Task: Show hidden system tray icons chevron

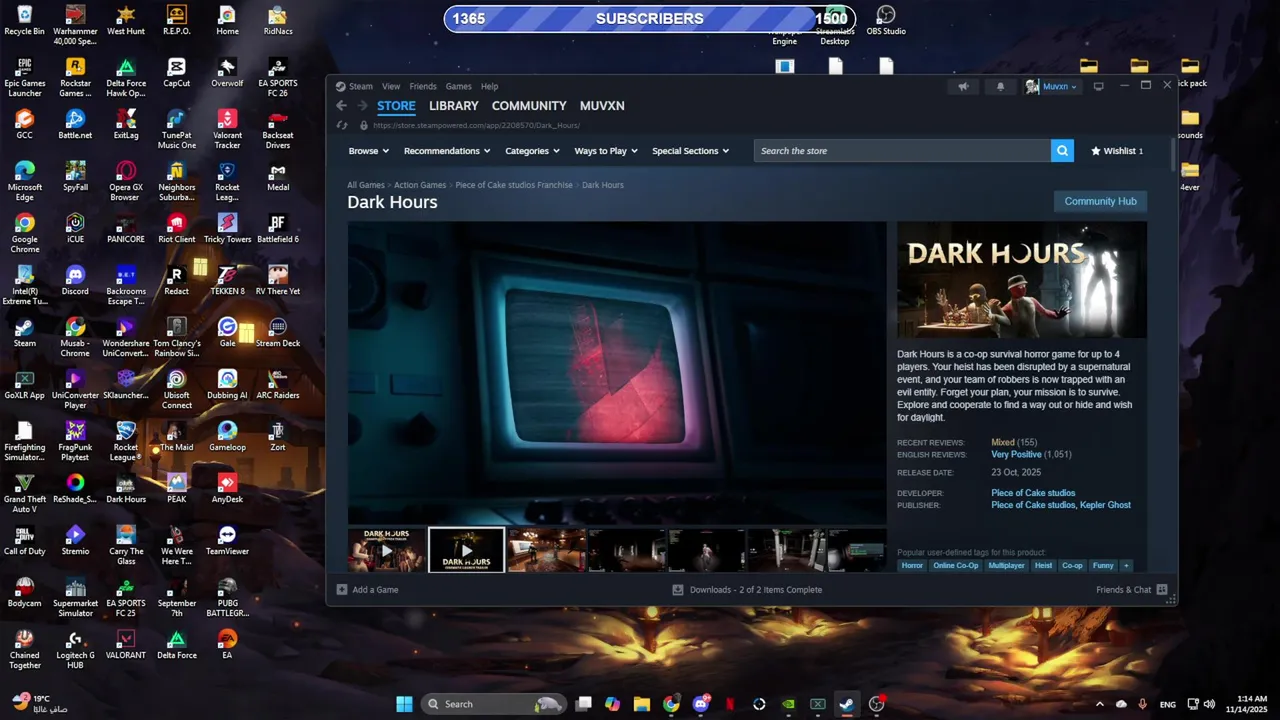Action: 1099,704
